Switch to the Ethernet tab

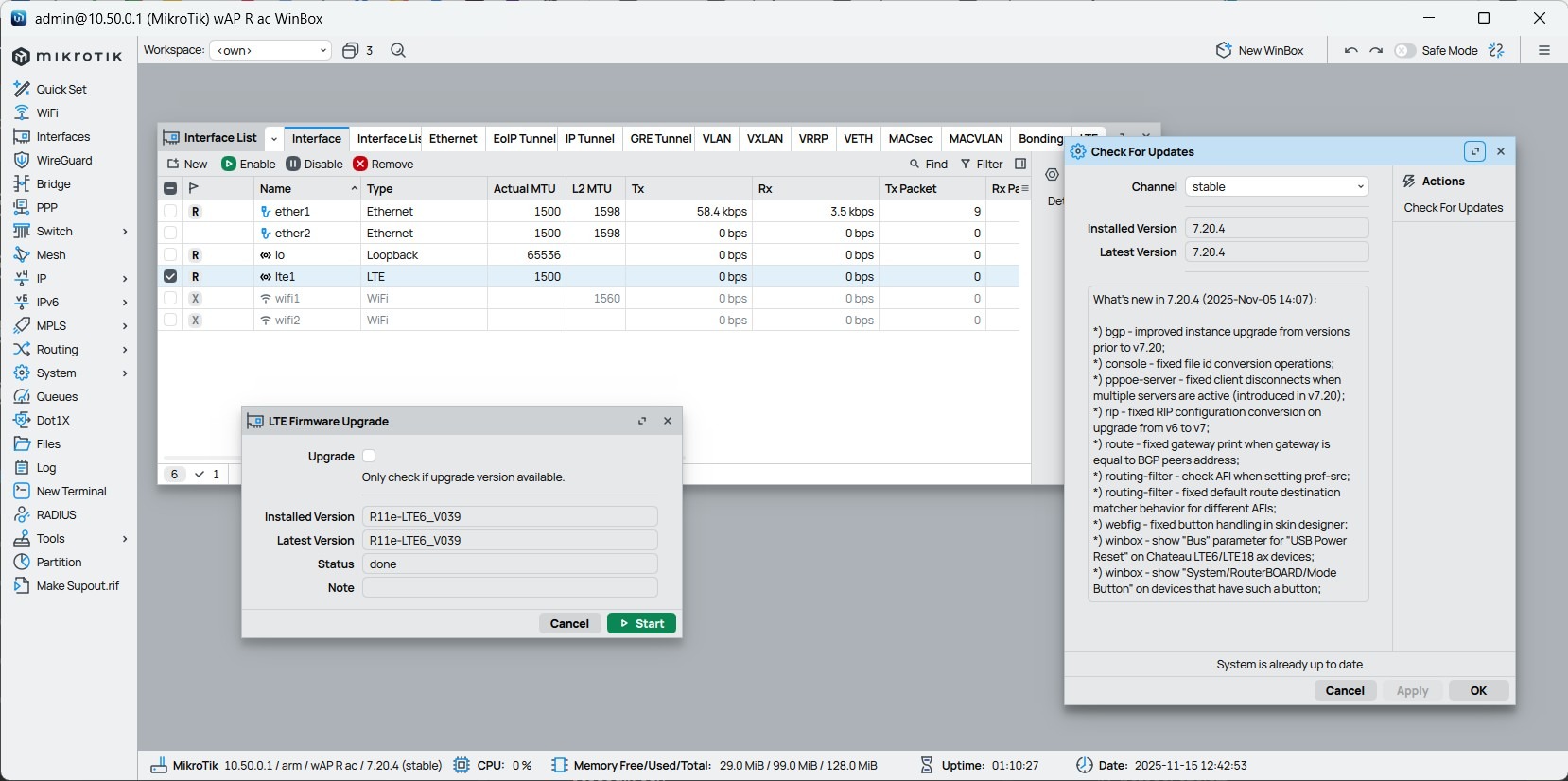pyautogui.click(x=453, y=138)
